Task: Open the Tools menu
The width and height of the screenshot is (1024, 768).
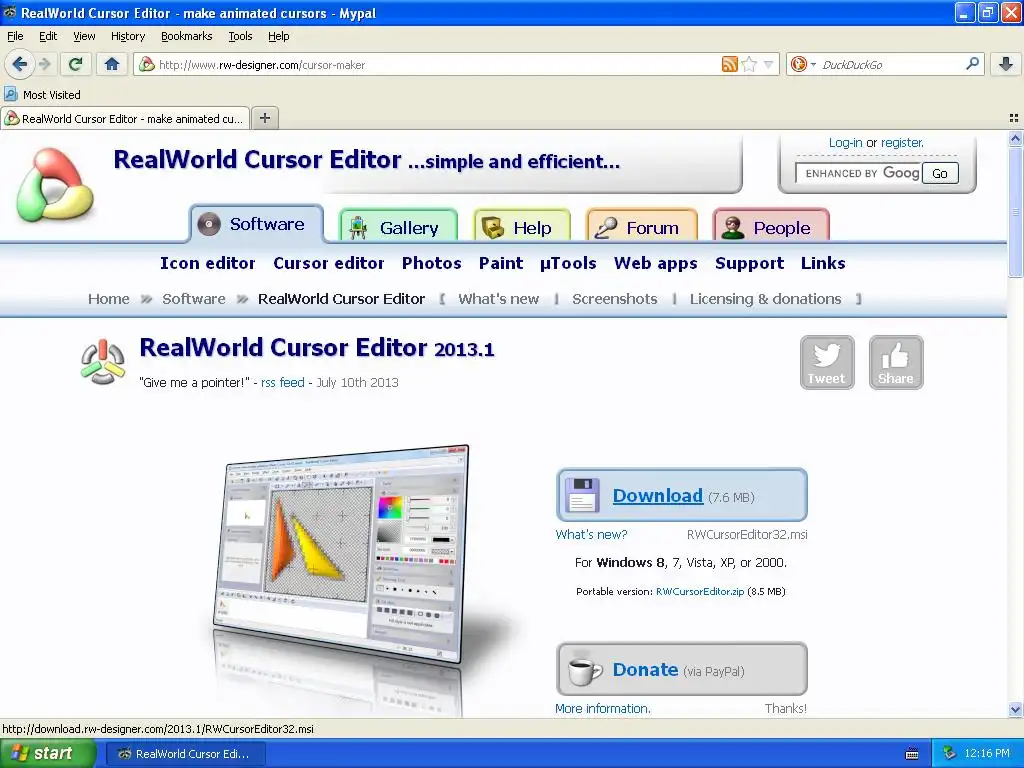Action: pos(240,36)
